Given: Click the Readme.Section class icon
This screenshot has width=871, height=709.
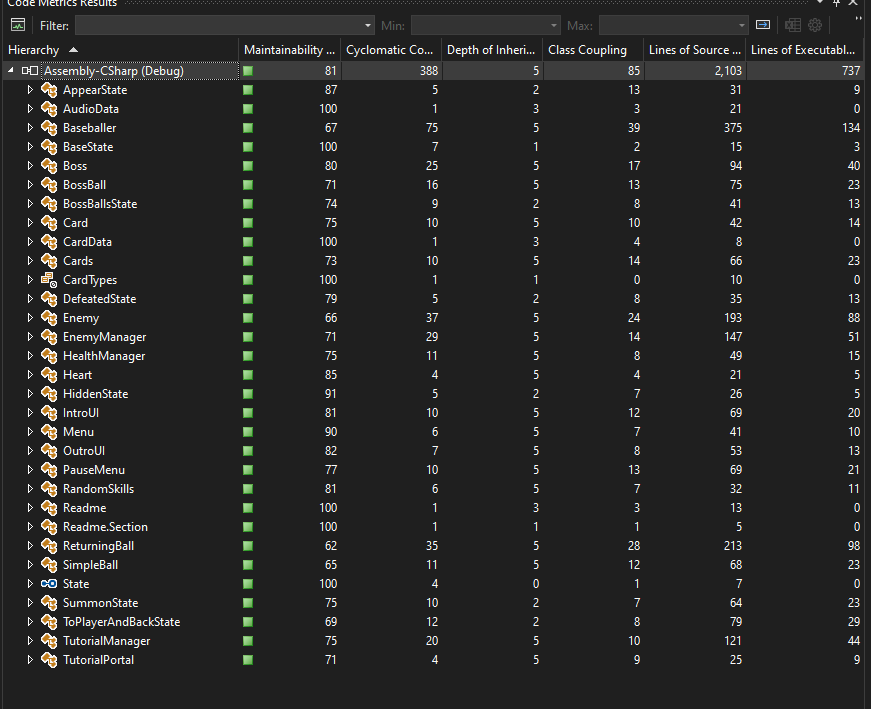Looking at the screenshot, I should (49, 527).
